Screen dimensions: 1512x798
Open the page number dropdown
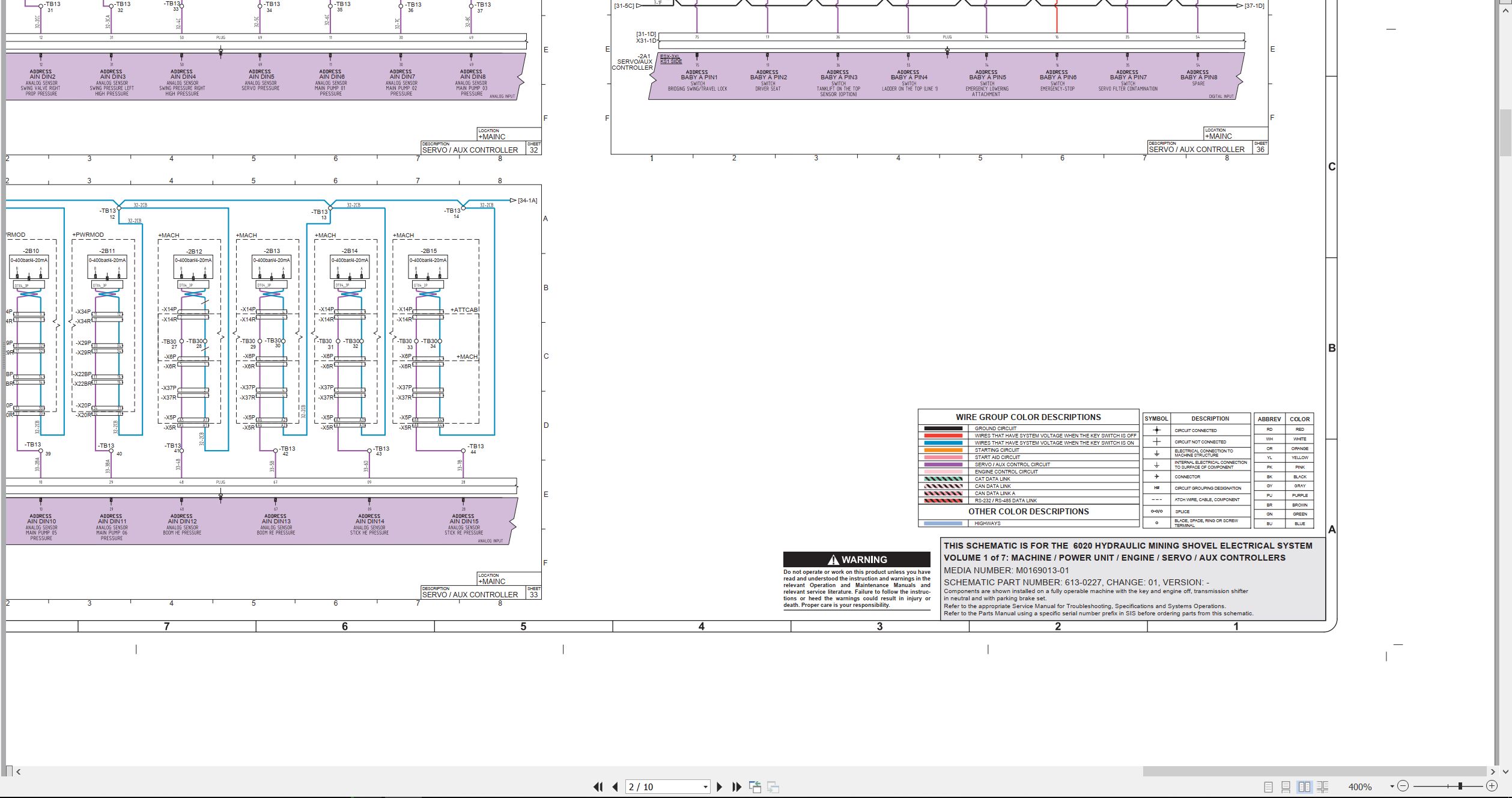(x=705, y=787)
